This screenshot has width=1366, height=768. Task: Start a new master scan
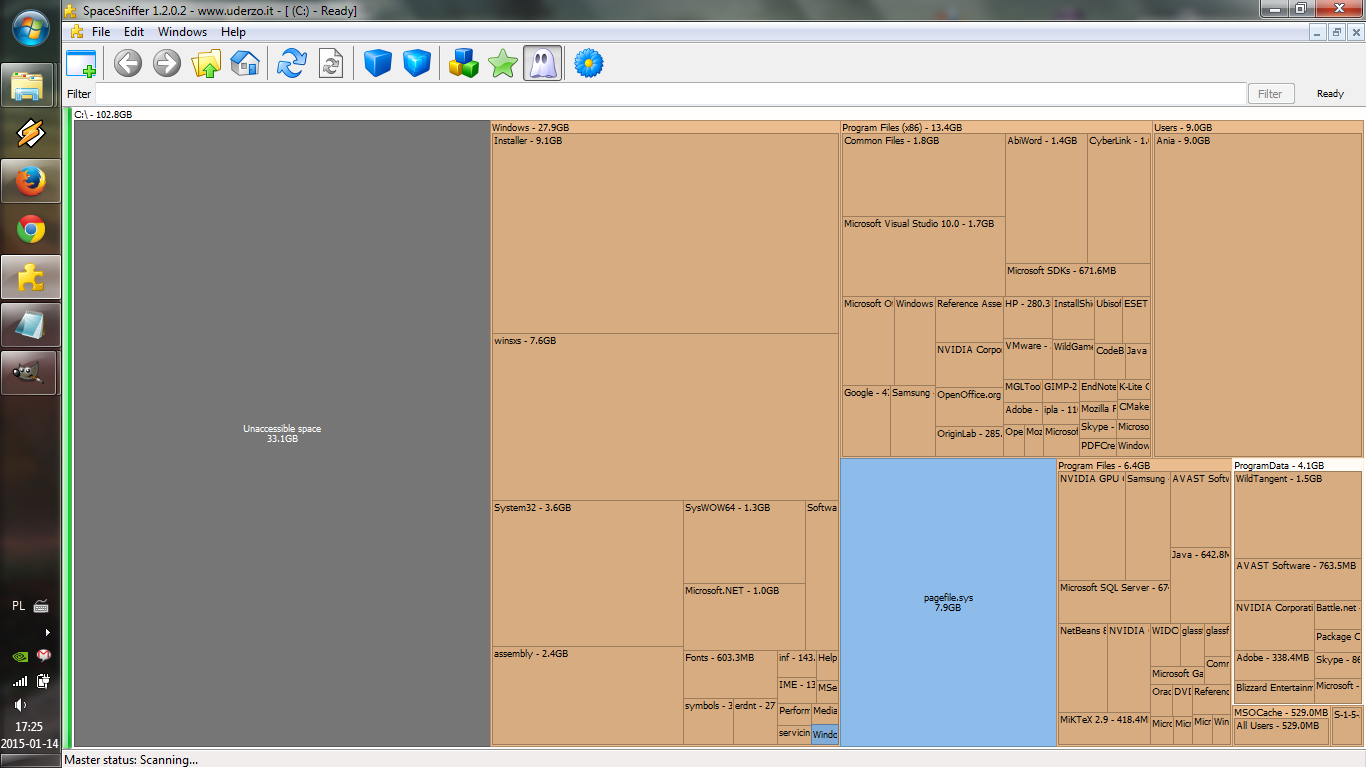(x=291, y=65)
